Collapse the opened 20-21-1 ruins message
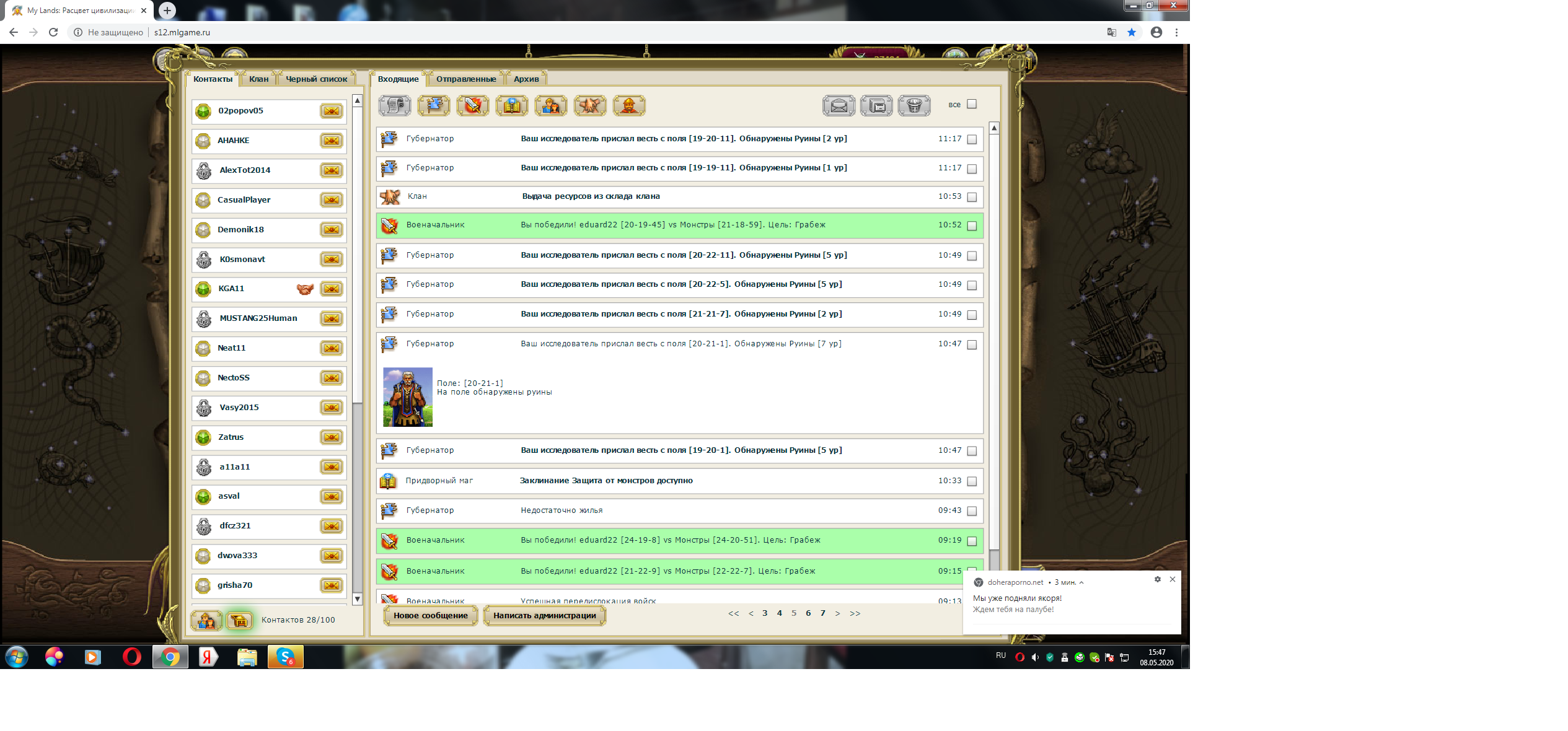Image resolution: width=1568 pixels, height=731 pixels. tap(680, 344)
